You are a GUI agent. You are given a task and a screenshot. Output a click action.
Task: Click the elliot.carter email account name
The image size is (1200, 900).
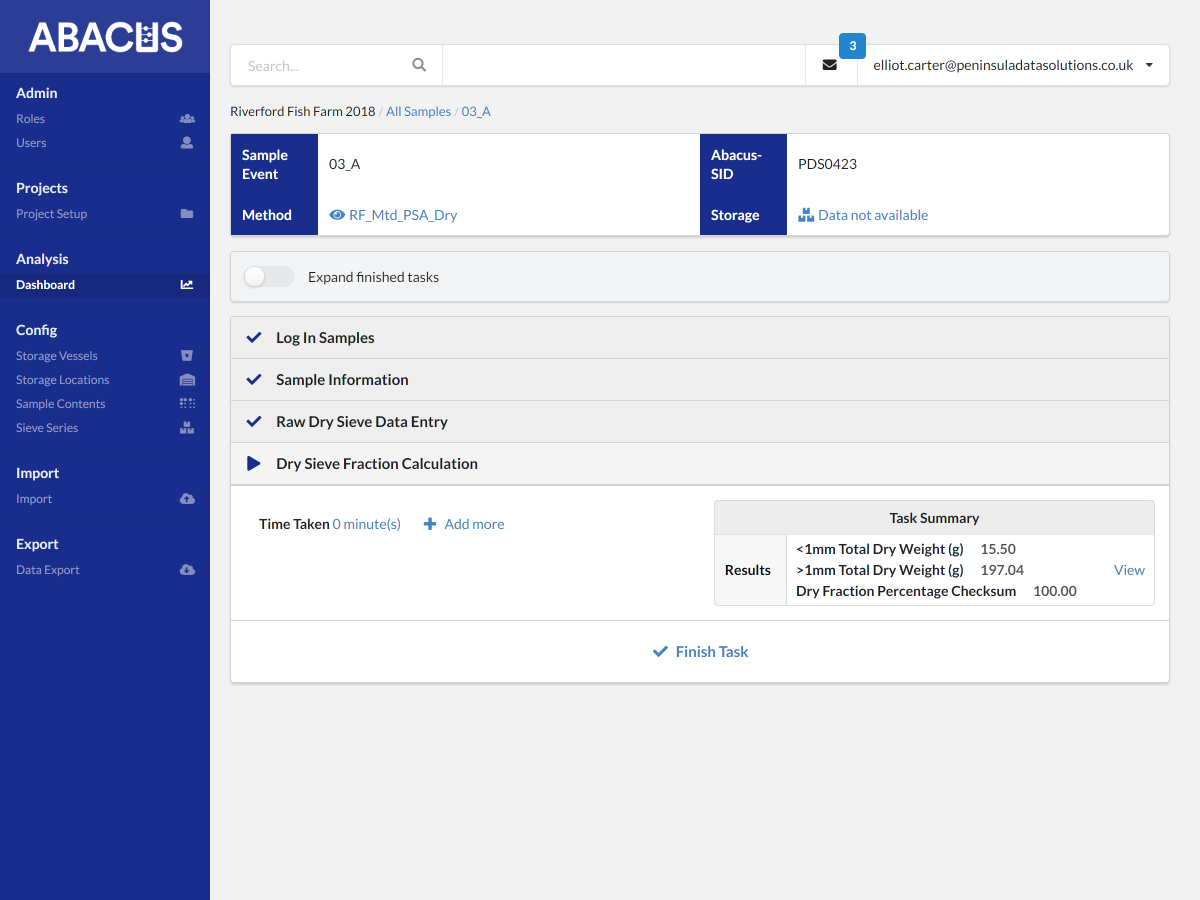(x=1003, y=65)
